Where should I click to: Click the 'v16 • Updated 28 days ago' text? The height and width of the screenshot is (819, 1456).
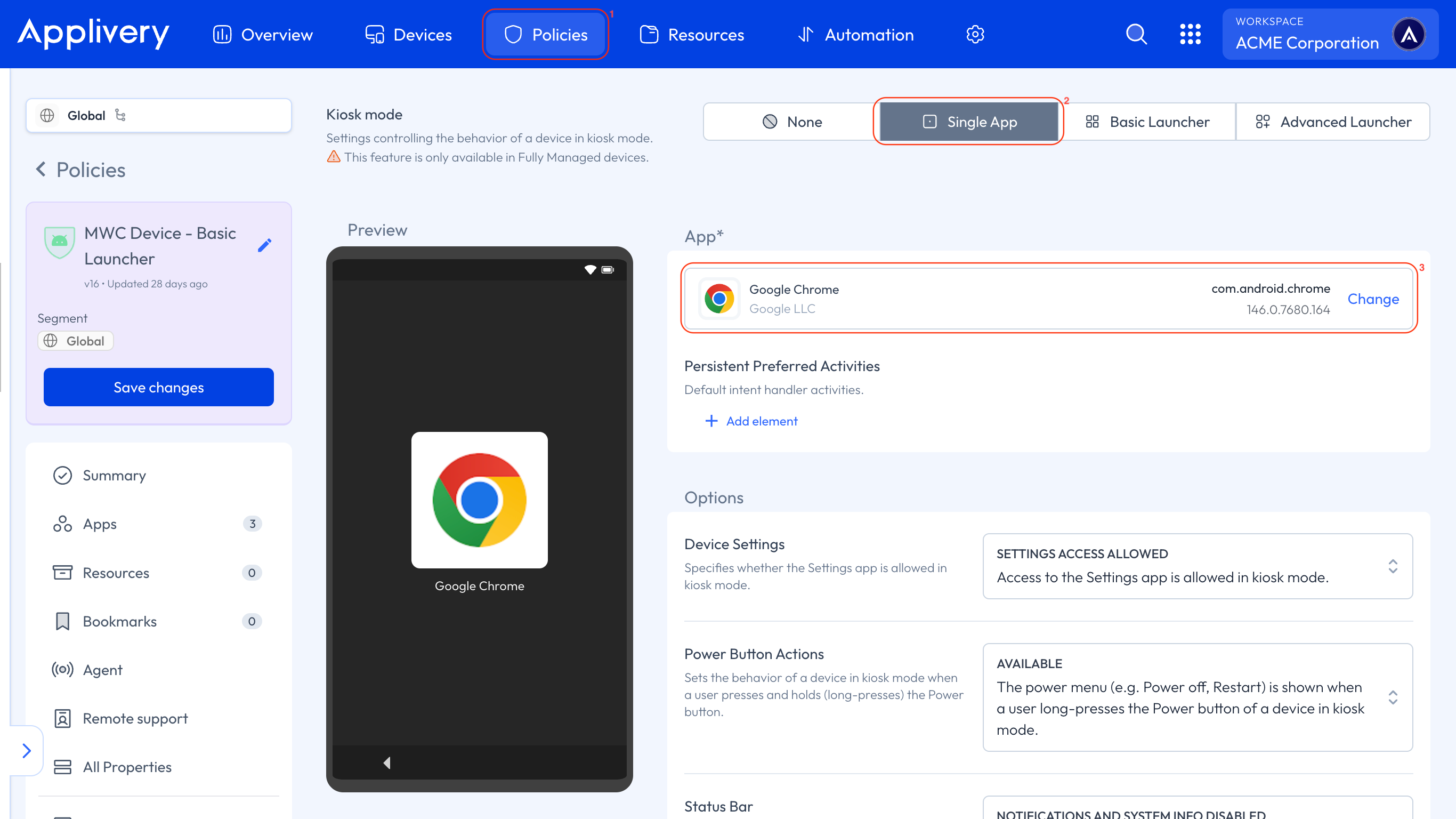click(x=146, y=284)
